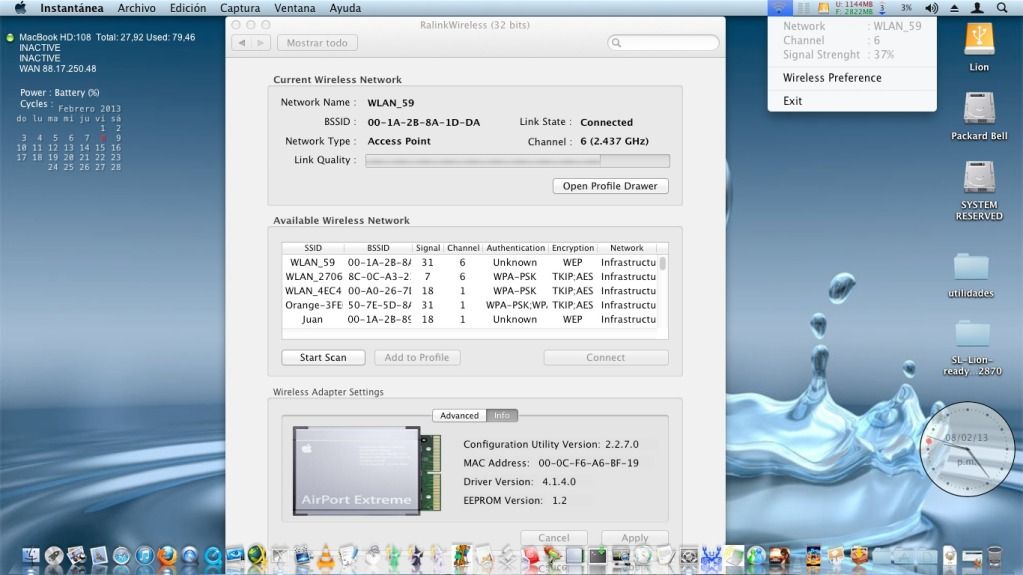Open the Spotlight search magnifier icon
The image size is (1023, 575).
pos(1002,8)
